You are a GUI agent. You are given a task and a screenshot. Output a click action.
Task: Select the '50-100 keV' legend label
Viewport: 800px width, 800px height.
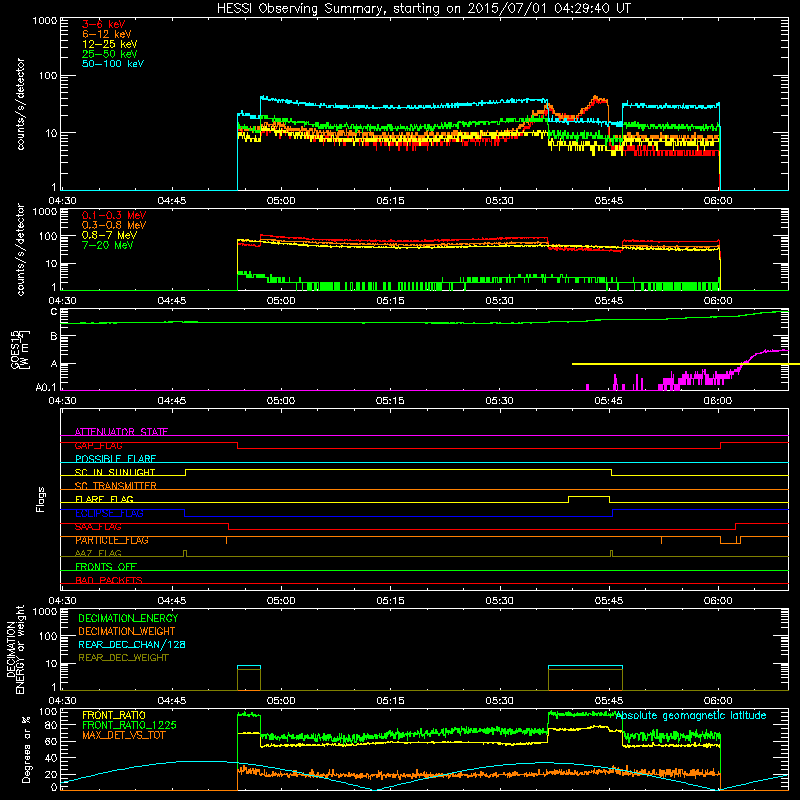tap(113, 64)
